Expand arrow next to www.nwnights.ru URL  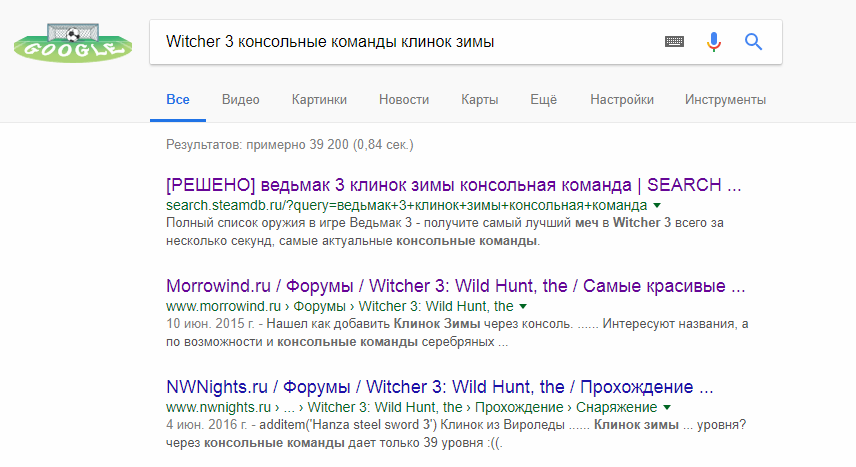[667, 407]
